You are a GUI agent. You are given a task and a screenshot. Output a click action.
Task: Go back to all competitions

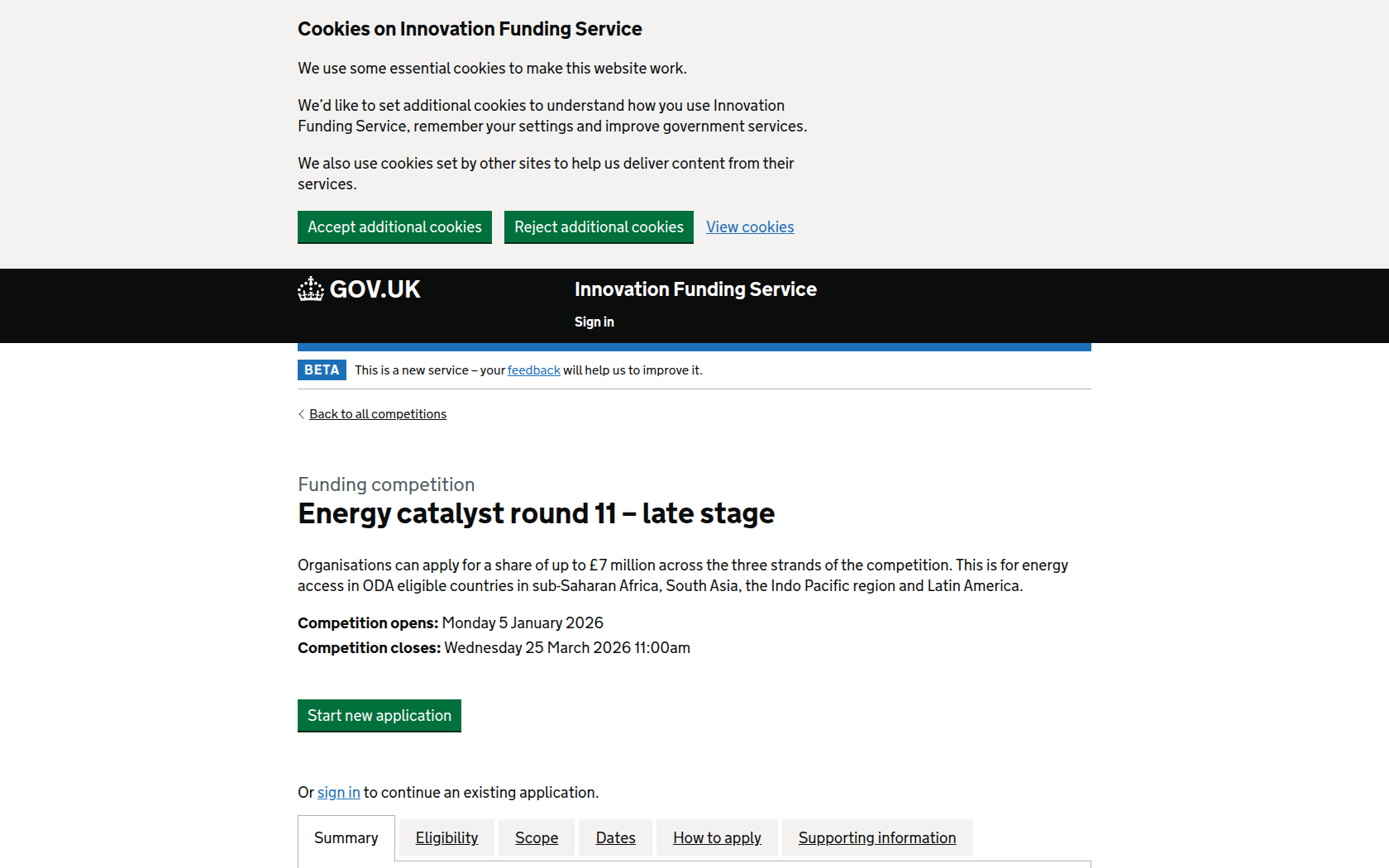(378, 414)
